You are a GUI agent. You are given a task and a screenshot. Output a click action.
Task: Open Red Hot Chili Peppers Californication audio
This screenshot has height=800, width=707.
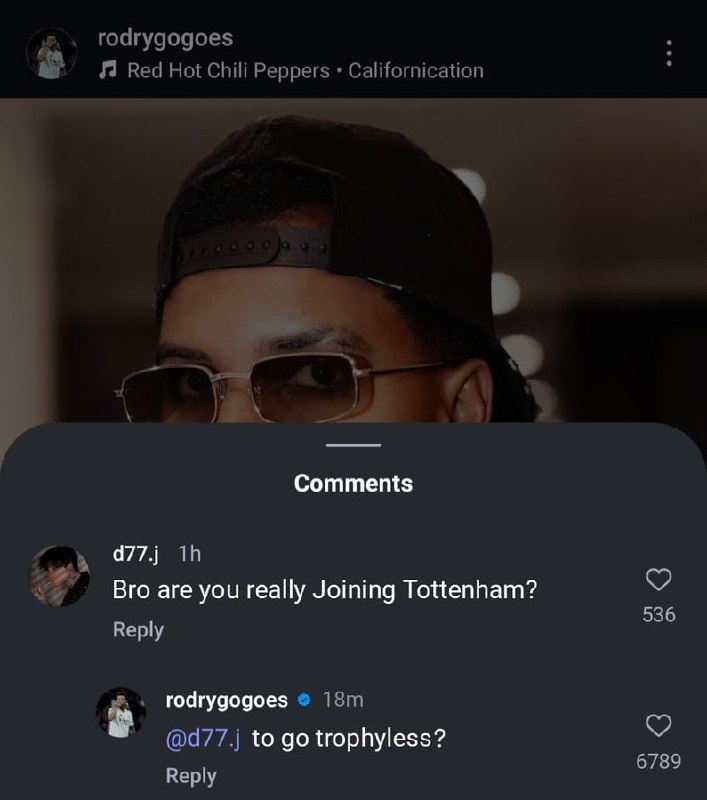point(305,70)
